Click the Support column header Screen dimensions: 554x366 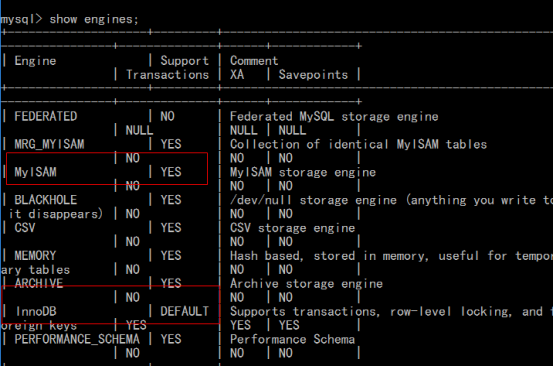coord(185,61)
